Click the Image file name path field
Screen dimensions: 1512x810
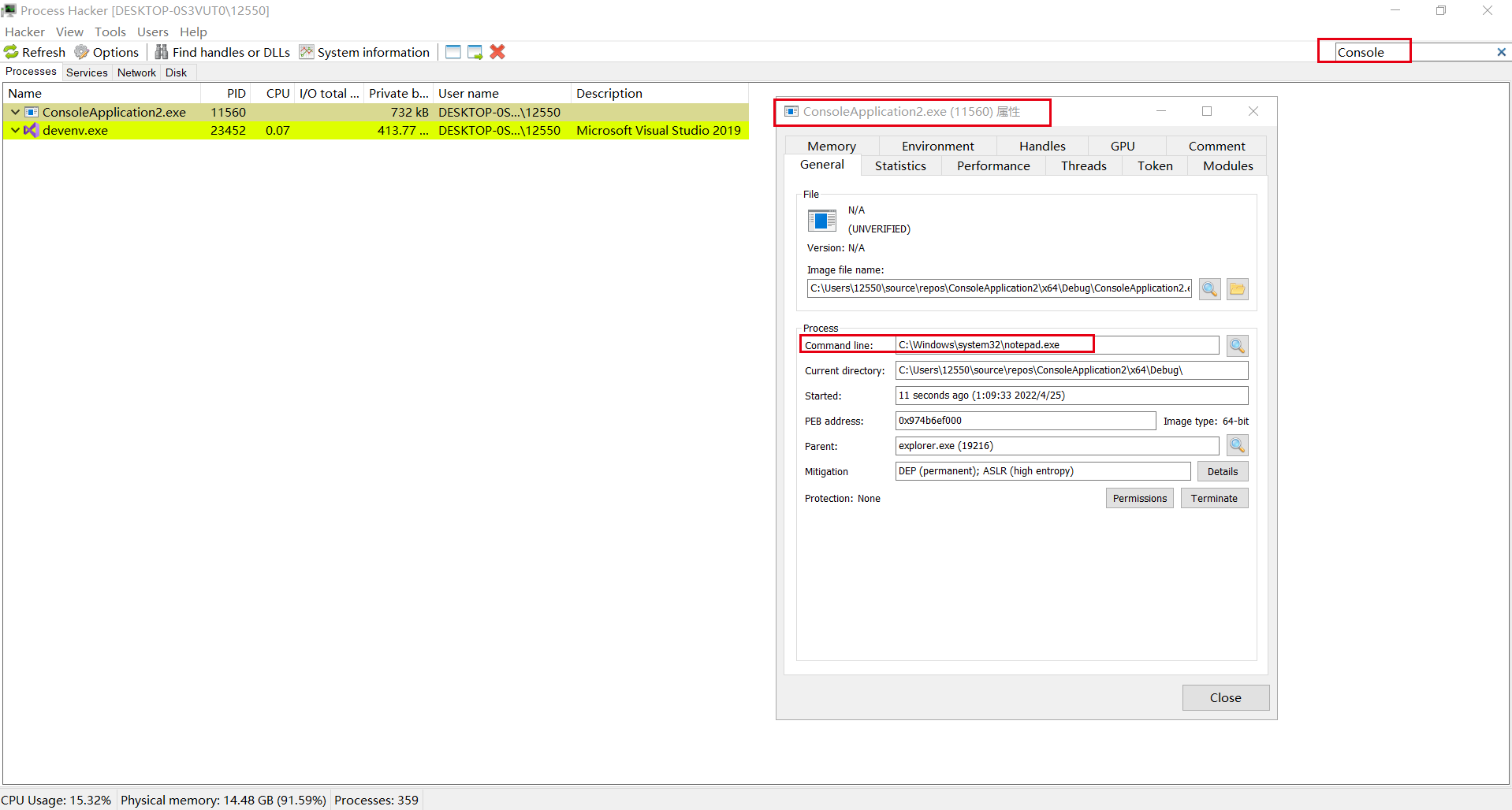click(x=1000, y=288)
